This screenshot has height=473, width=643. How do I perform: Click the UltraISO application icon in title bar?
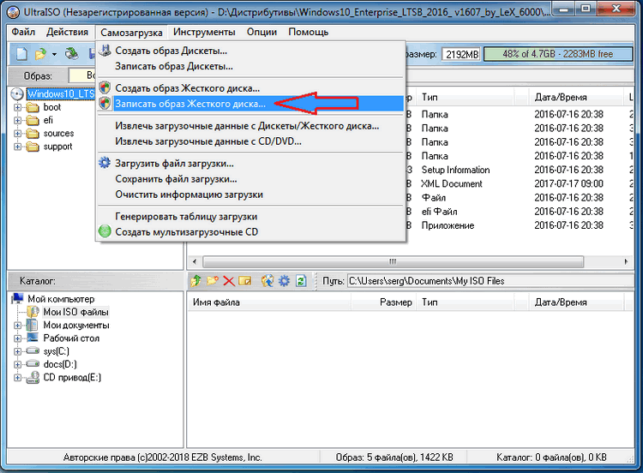click(x=13, y=12)
